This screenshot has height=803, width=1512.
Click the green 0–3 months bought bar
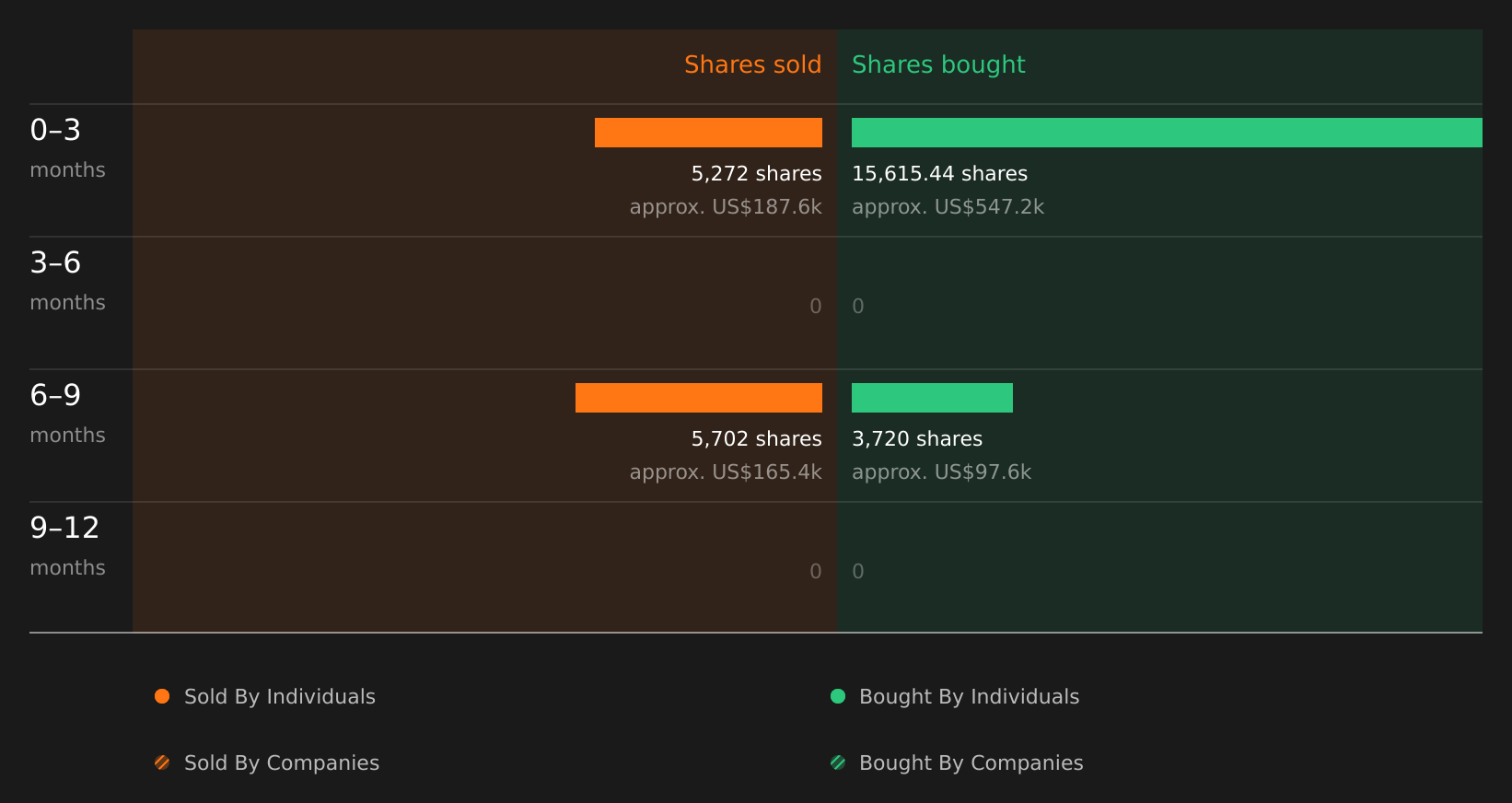click(1167, 133)
